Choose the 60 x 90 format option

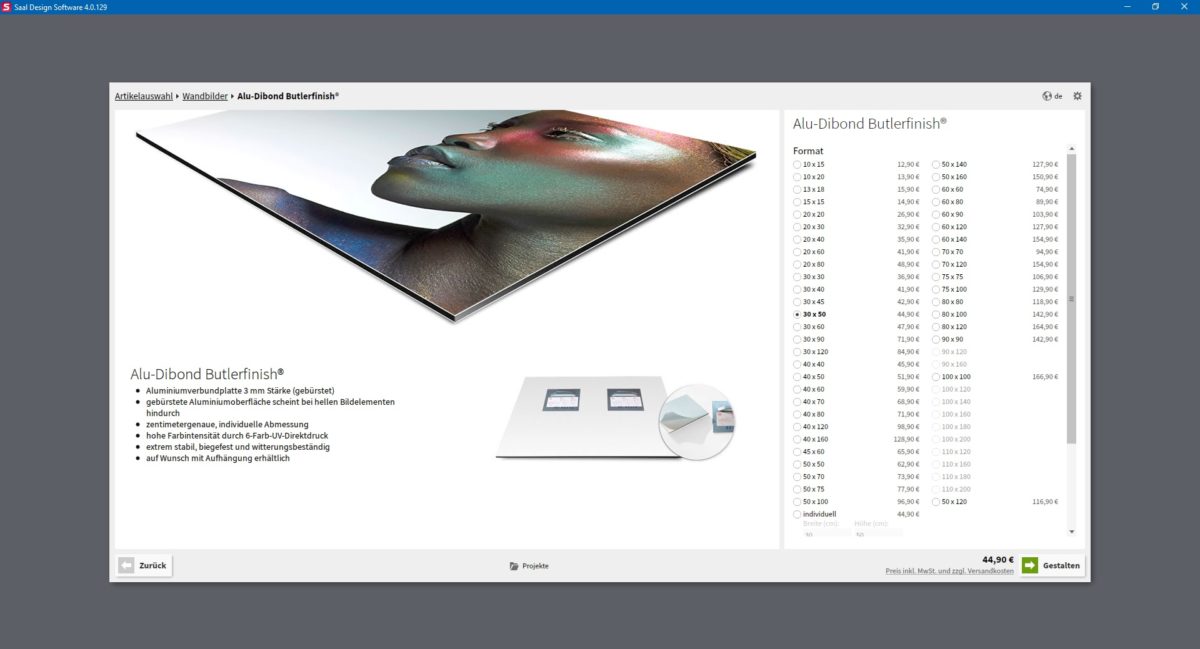936,214
